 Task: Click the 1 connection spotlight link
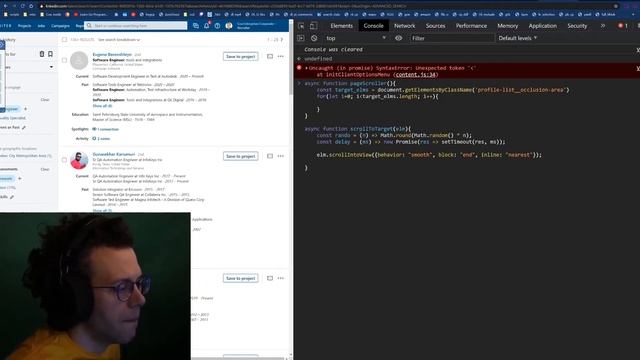[108, 129]
